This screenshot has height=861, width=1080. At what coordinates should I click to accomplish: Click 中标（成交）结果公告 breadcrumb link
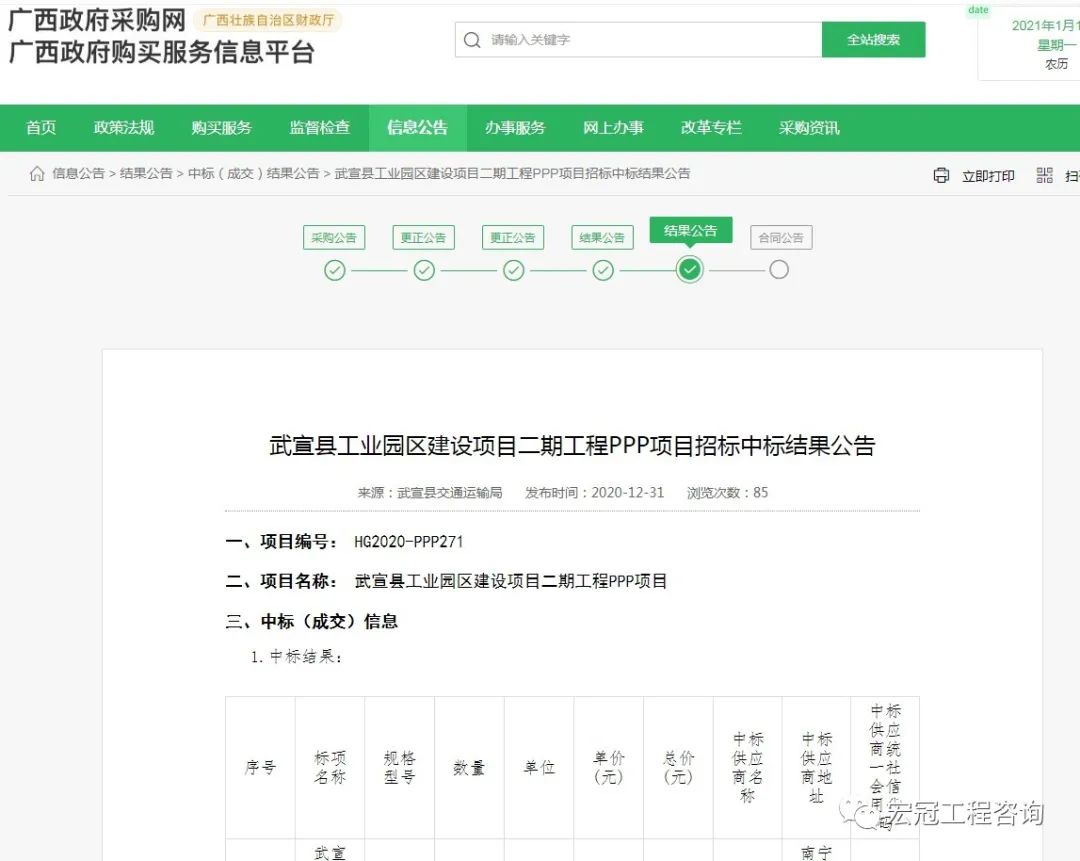(x=253, y=173)
